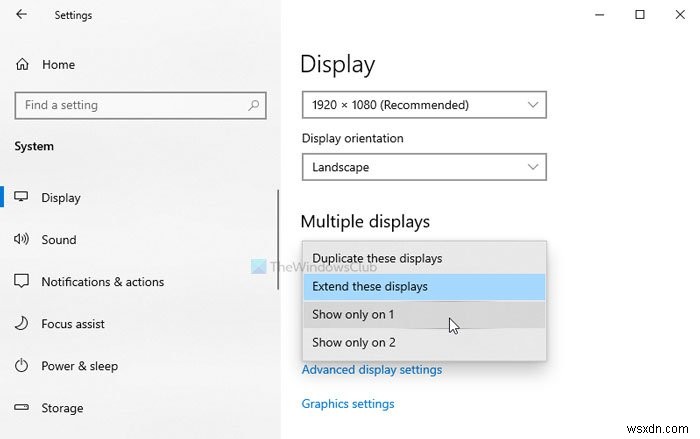
Task: Maximize the Settings window
Action: pyautogui.click(x=640, y=14)
